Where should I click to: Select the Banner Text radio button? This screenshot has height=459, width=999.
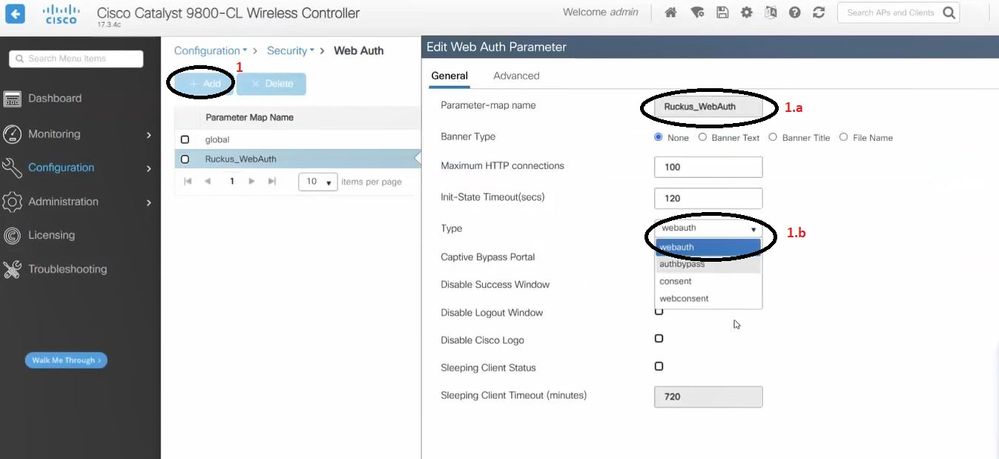[703, 137]
